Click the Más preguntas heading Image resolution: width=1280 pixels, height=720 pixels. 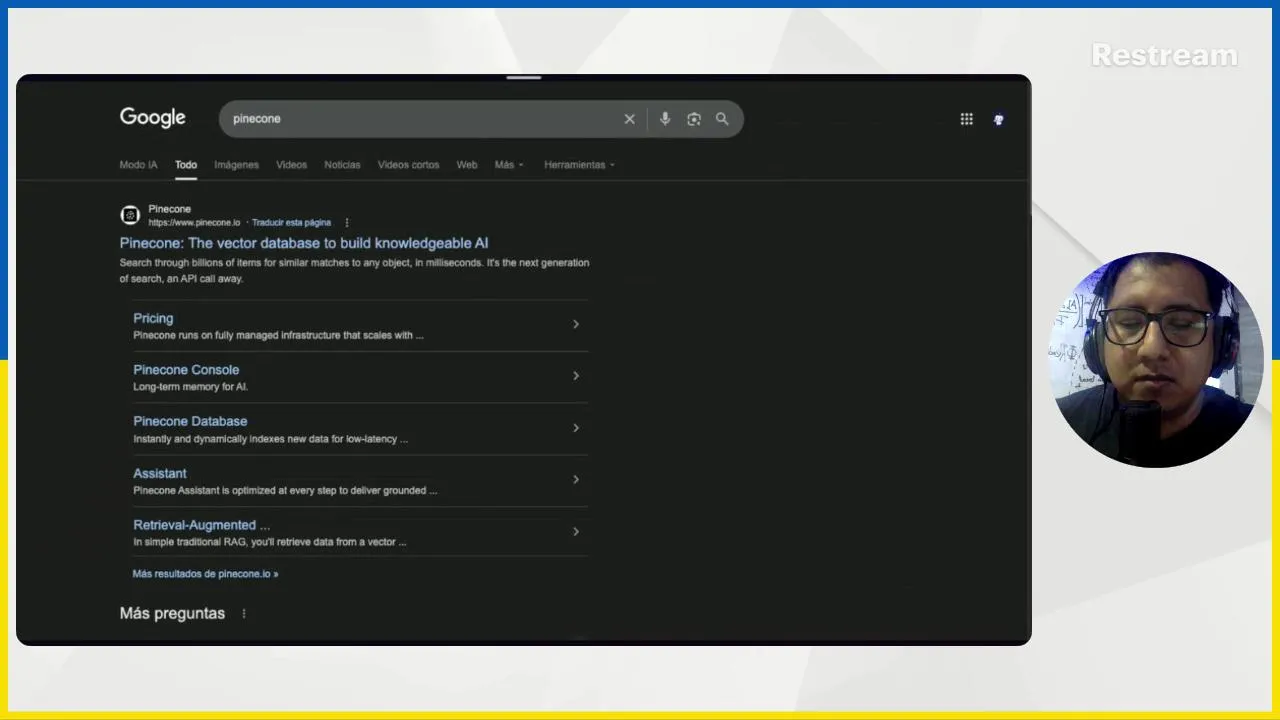pyautogui.click(x=172, y=613)
